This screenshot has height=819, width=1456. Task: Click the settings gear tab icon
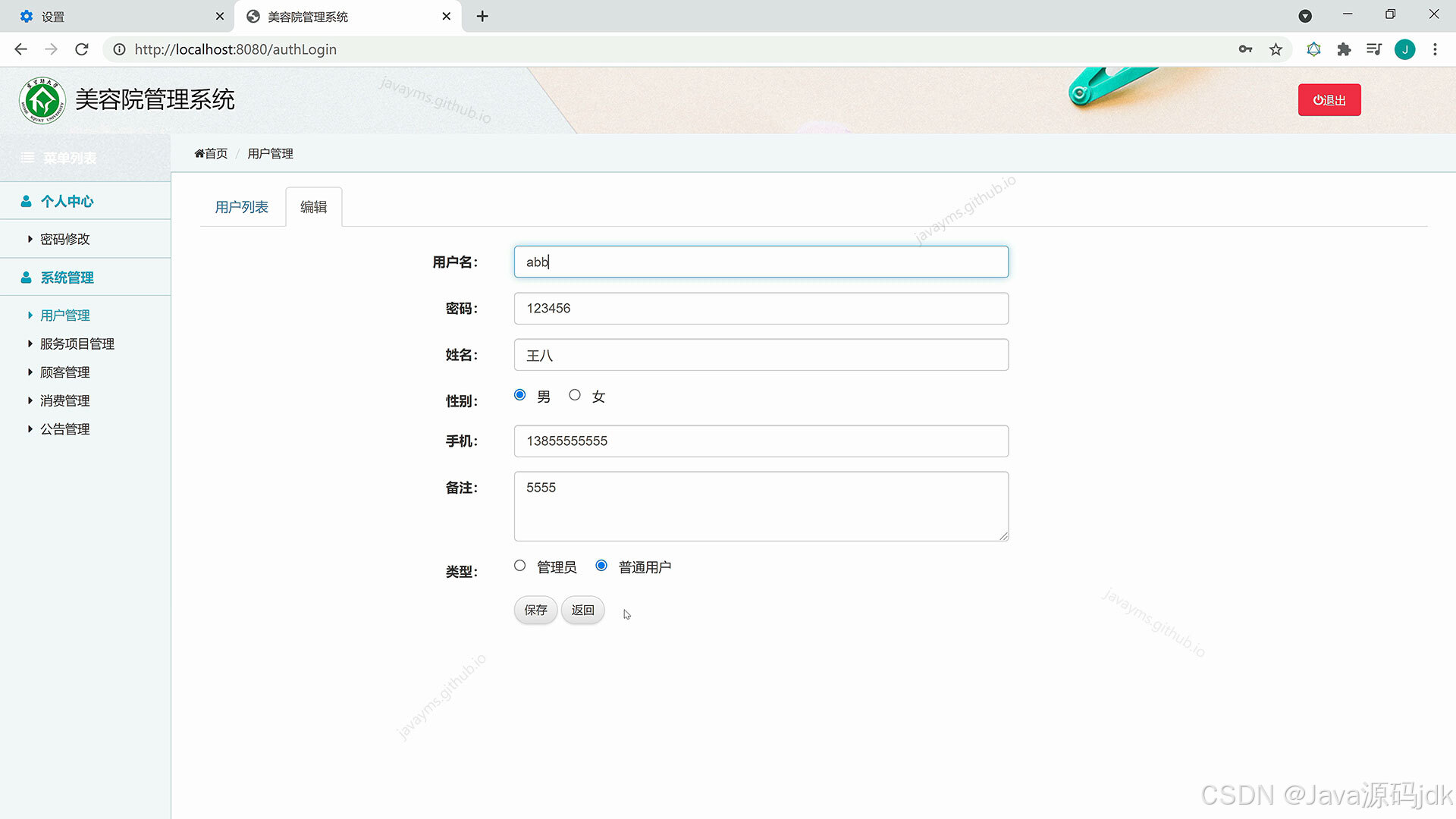(x=27, y=16)
